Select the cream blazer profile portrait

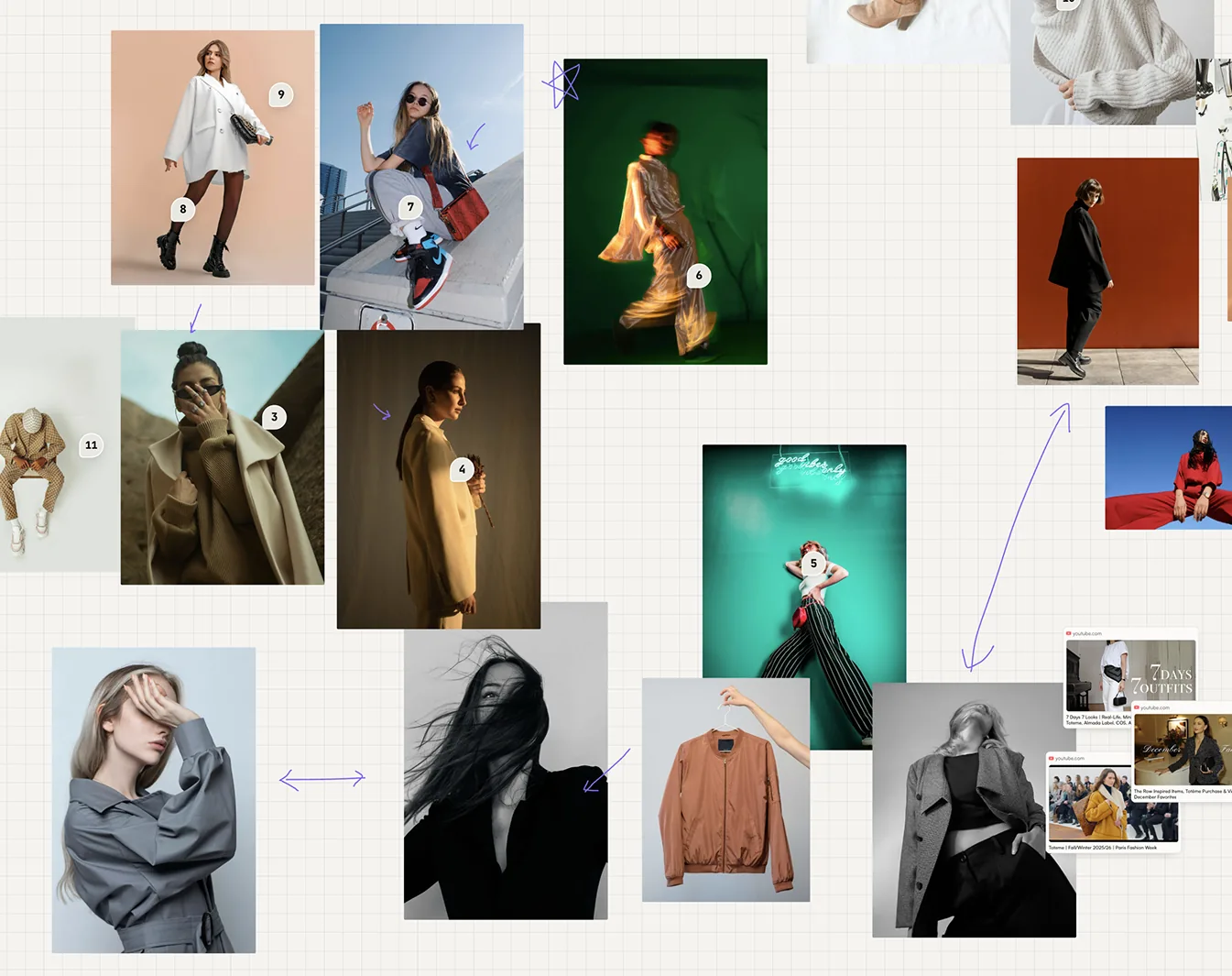click(439, 476)
